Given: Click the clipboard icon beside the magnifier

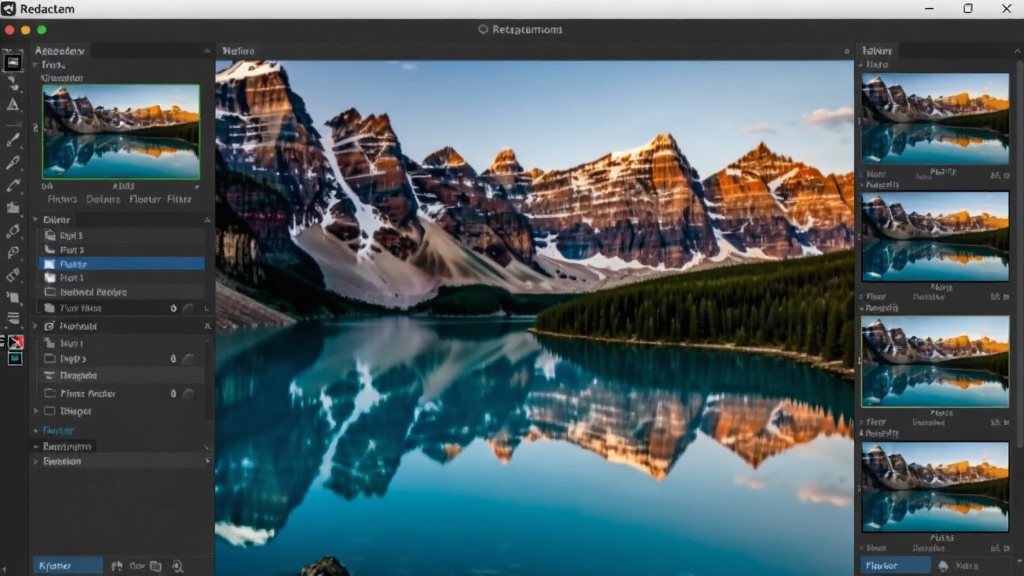Looking at the screenshot, I should point(155,566).
